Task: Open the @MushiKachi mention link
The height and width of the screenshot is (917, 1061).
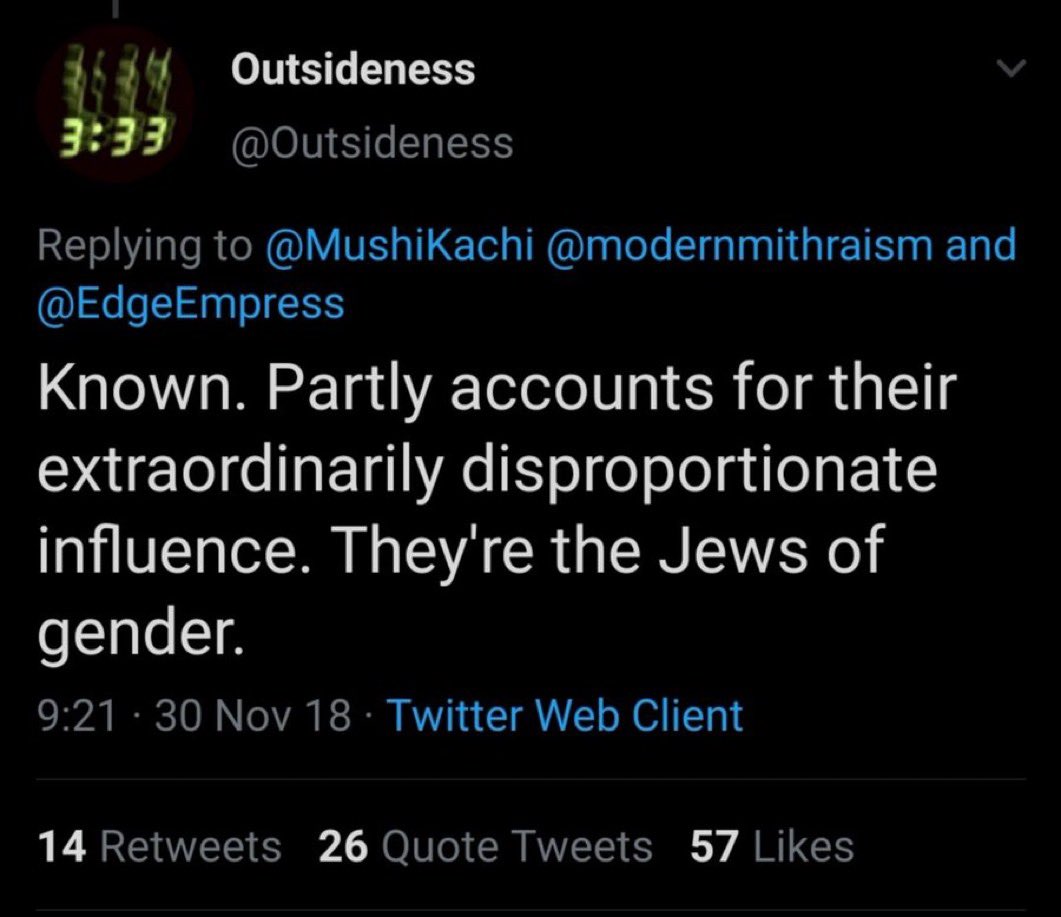Action: click(400, 245)
